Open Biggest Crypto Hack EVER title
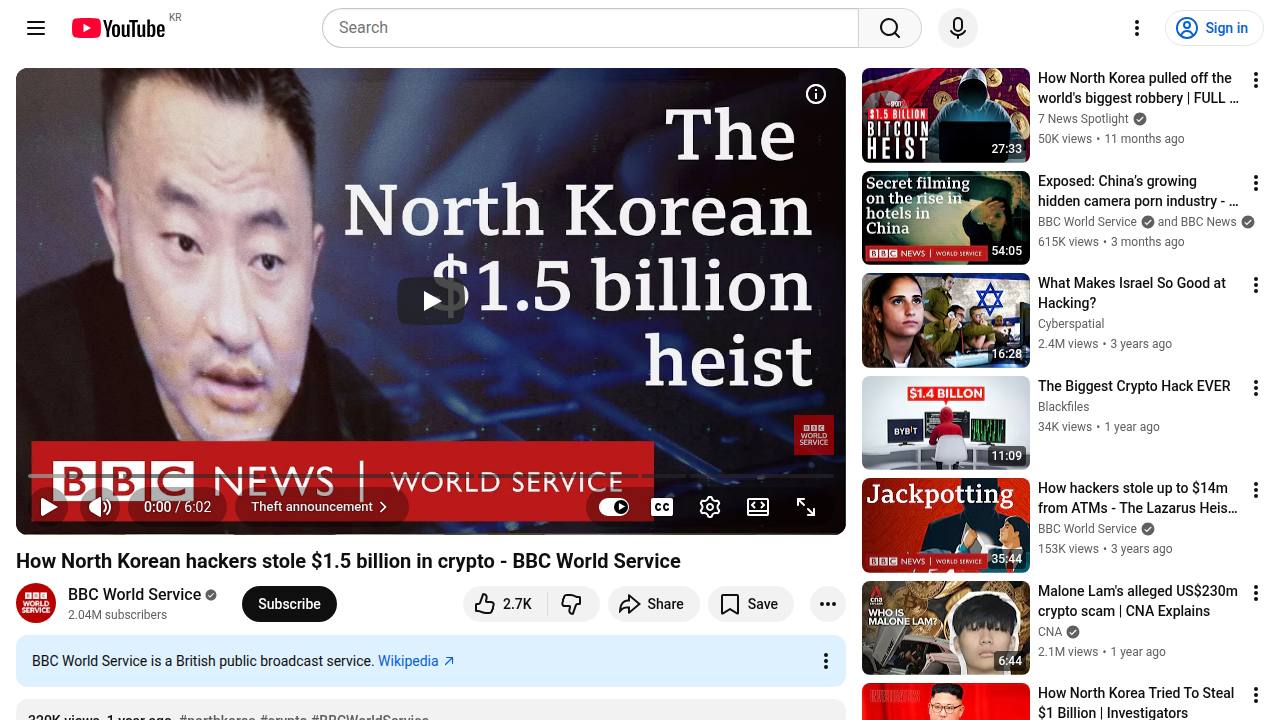1280x720 pixels. tap(1134, 386)
